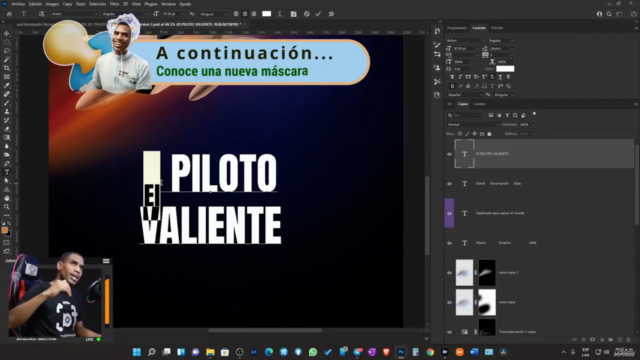
Task: Switch to the Canales tab
Action: pyautogui.click(x=479, y=104)
